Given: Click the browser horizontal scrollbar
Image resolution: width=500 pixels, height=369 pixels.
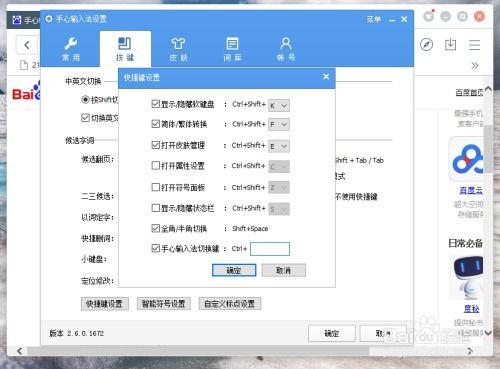Looking at the screenshot, I should (x=198, y=351).
